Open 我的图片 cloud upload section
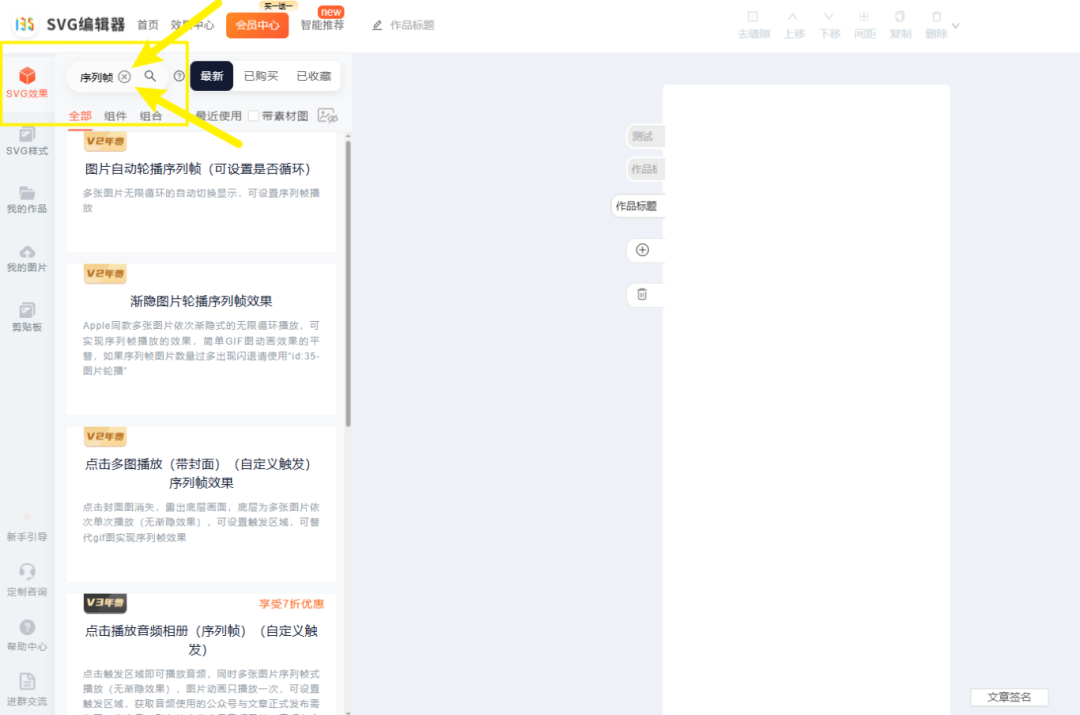This screenshot has height=715, width=1080. [x=27, y=258]
